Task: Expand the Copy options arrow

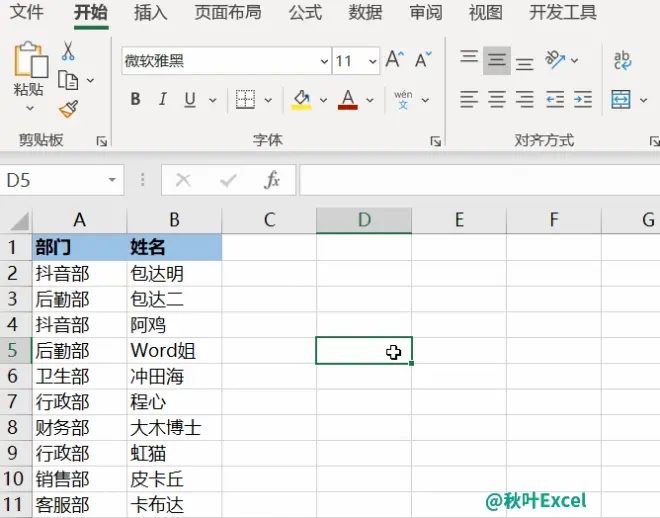Action: [90, 80]
